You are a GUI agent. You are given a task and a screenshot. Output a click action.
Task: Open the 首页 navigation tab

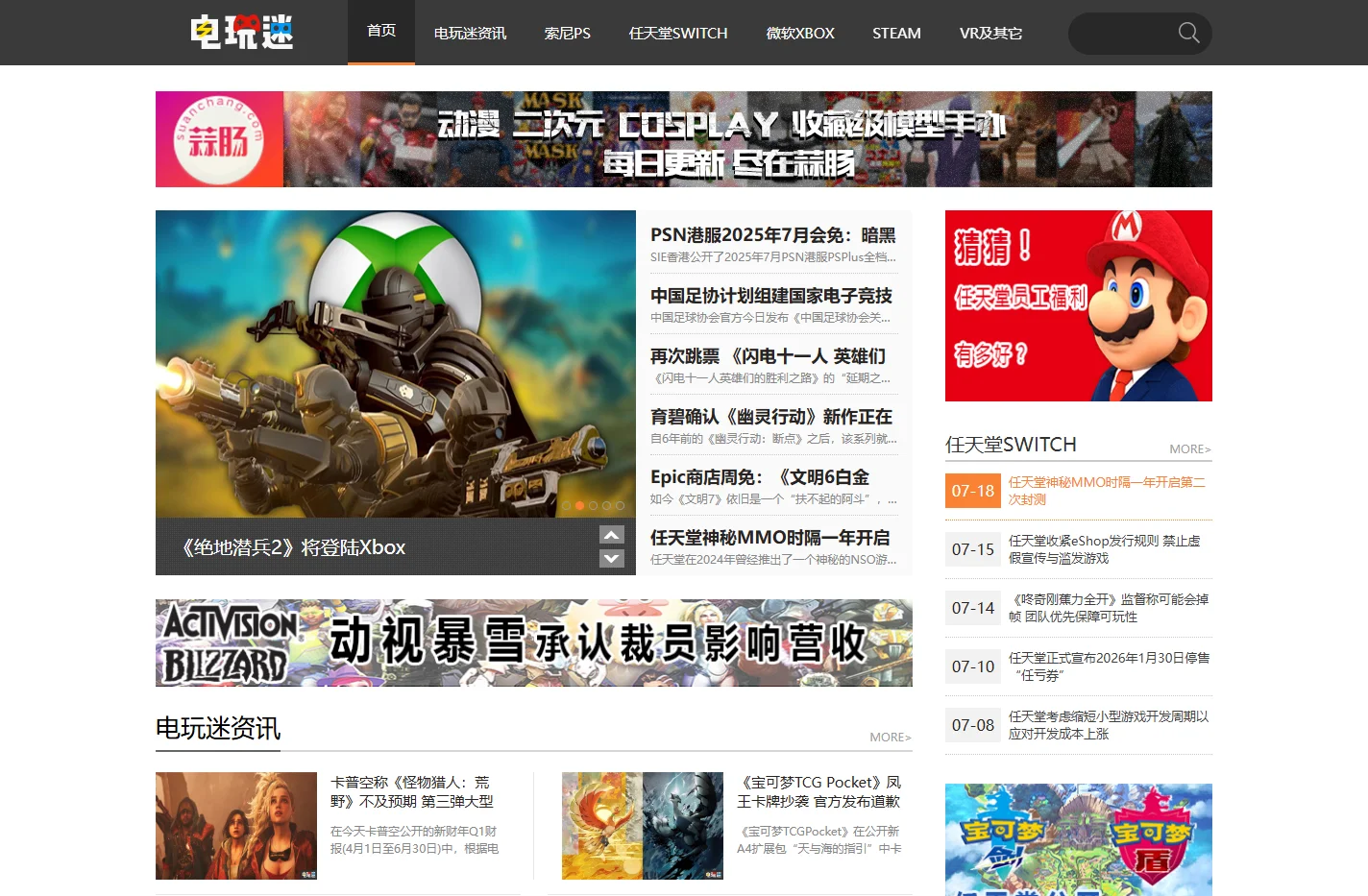coord(381,32)
